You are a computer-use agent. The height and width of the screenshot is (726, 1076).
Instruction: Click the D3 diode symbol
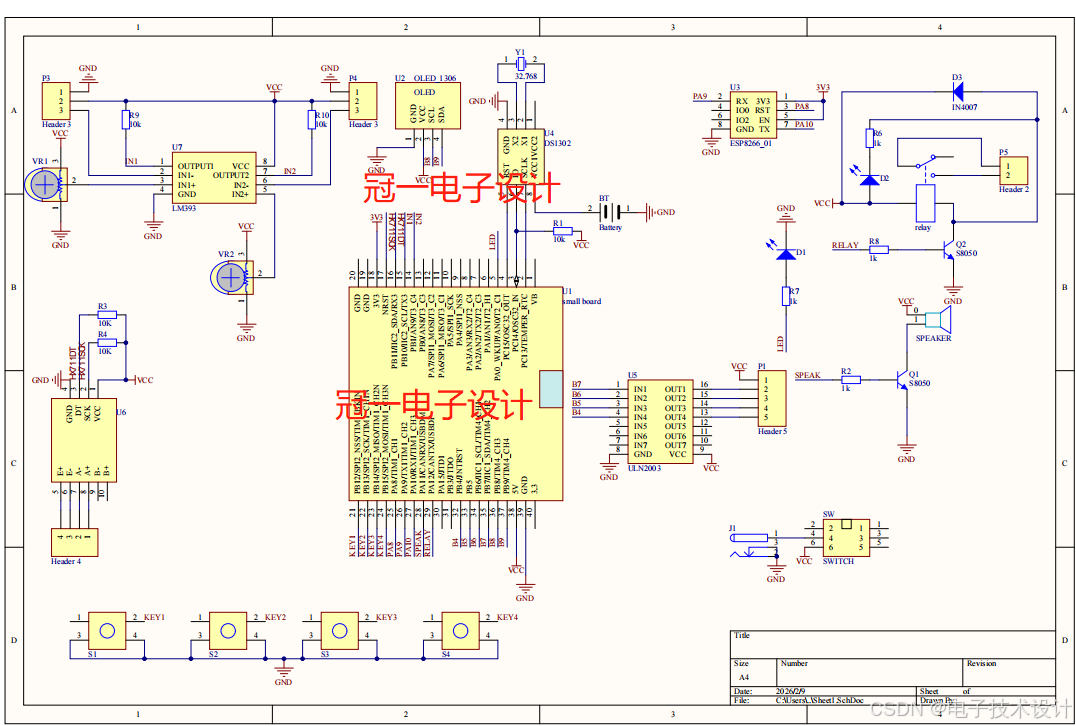(957, 91)
